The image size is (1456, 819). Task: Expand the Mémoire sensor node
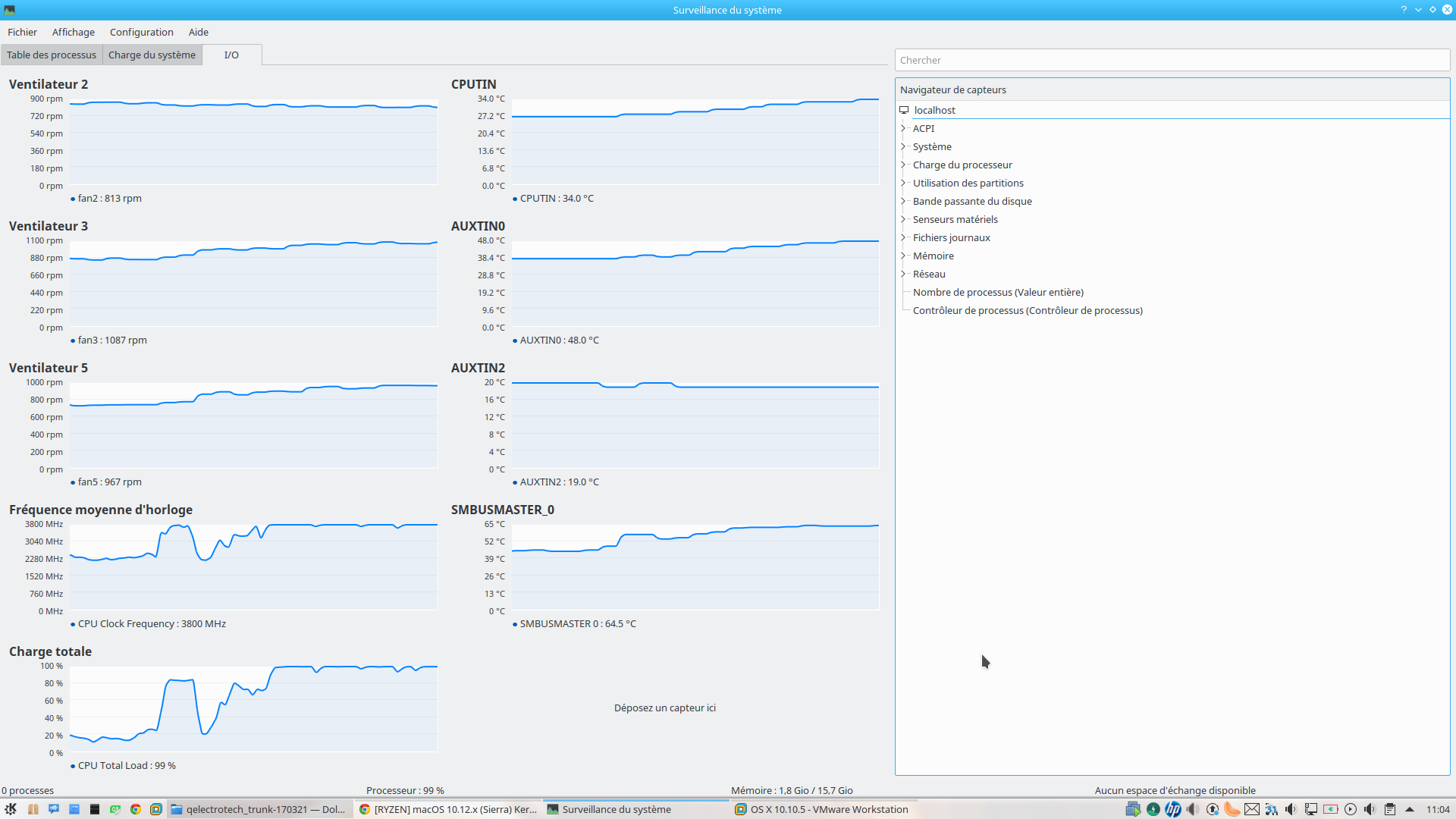point(903,256)
